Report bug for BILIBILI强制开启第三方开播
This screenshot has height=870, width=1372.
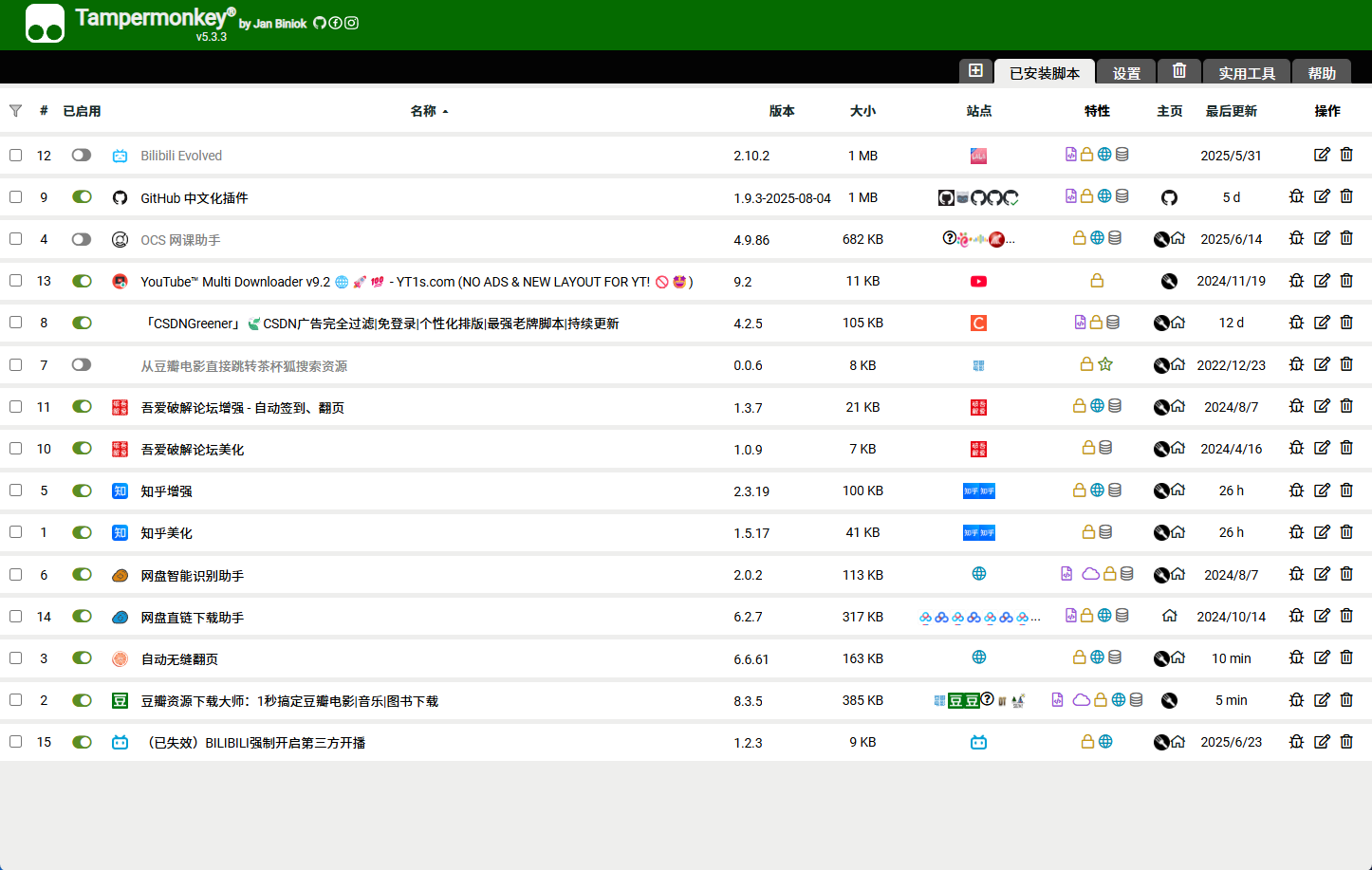click(x=1296, y=742)
